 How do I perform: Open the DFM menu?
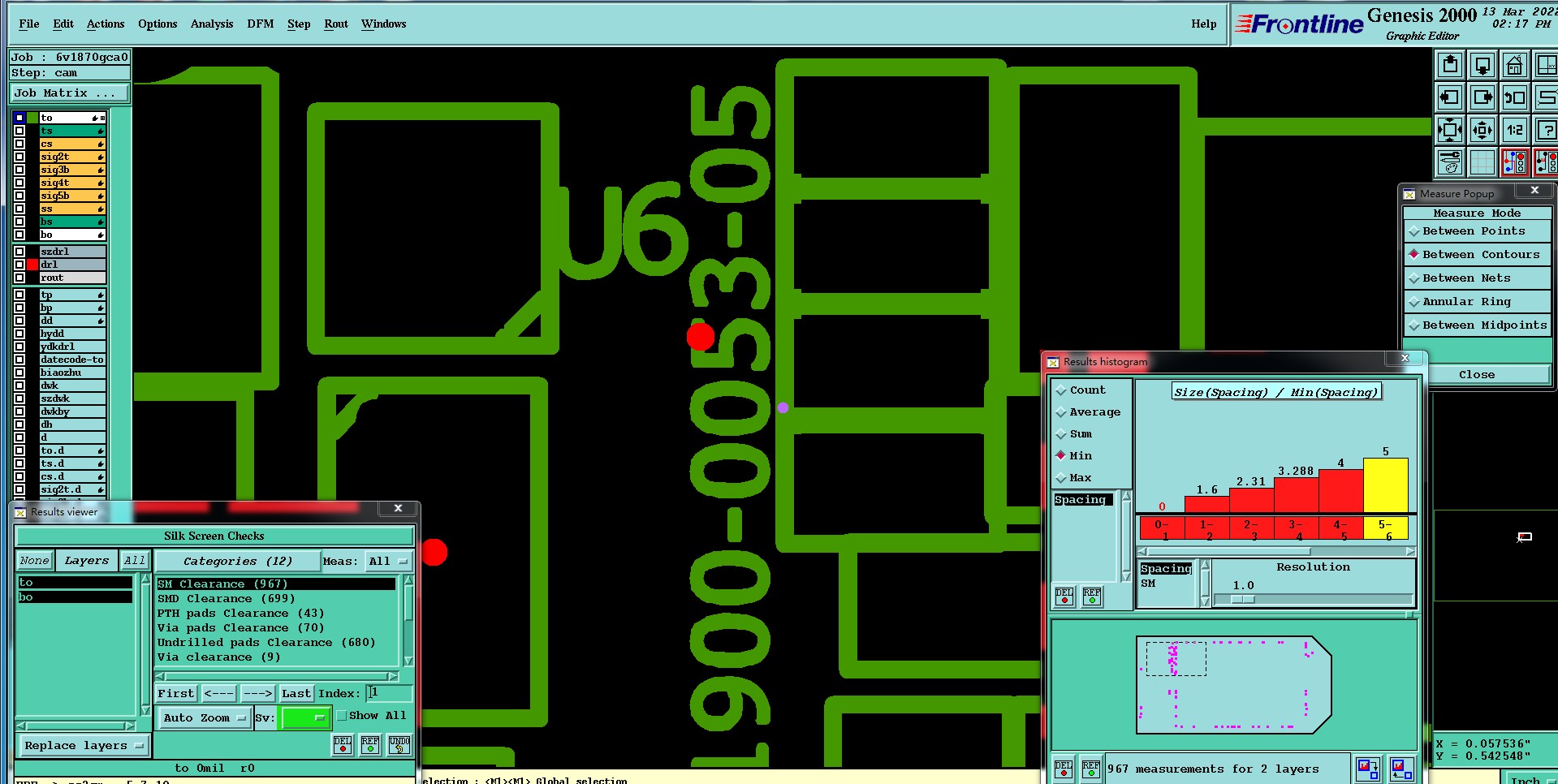click(261, 24)
